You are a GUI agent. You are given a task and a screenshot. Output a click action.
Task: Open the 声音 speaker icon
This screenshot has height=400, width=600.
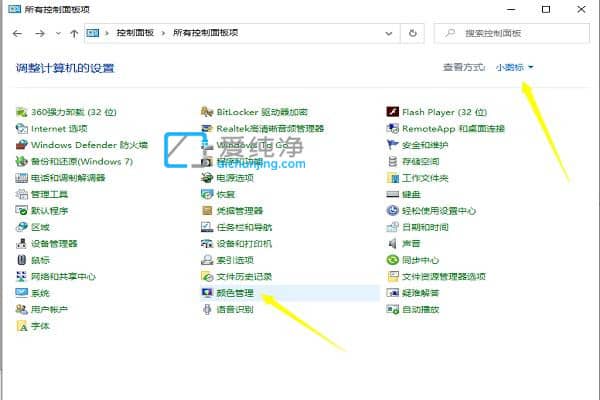click(393, 244)
